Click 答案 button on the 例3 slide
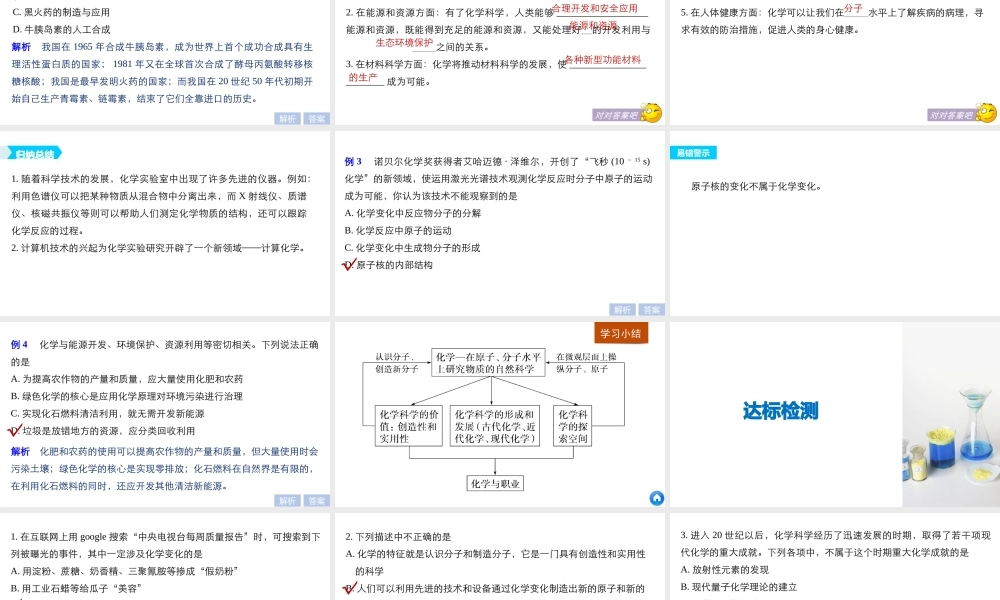Screen dimensions: 1000x600 (652, 310)
